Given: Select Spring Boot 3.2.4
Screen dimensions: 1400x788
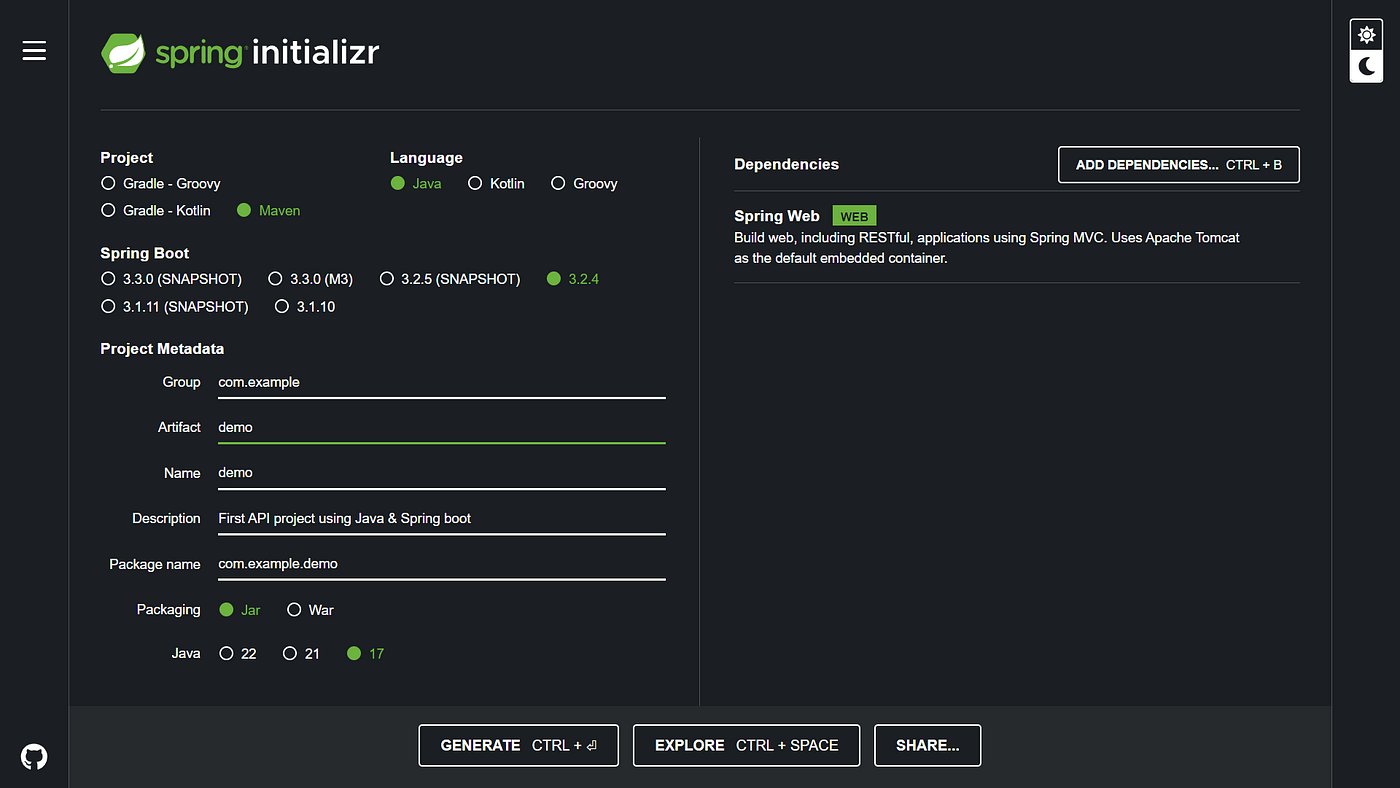Looking at the screenshot, I should (x=573, y=279).
